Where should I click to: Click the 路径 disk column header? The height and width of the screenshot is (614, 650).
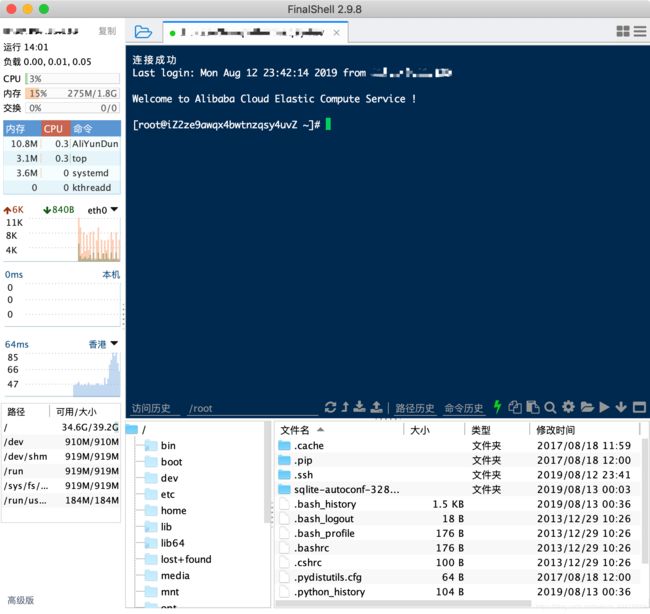26,412
